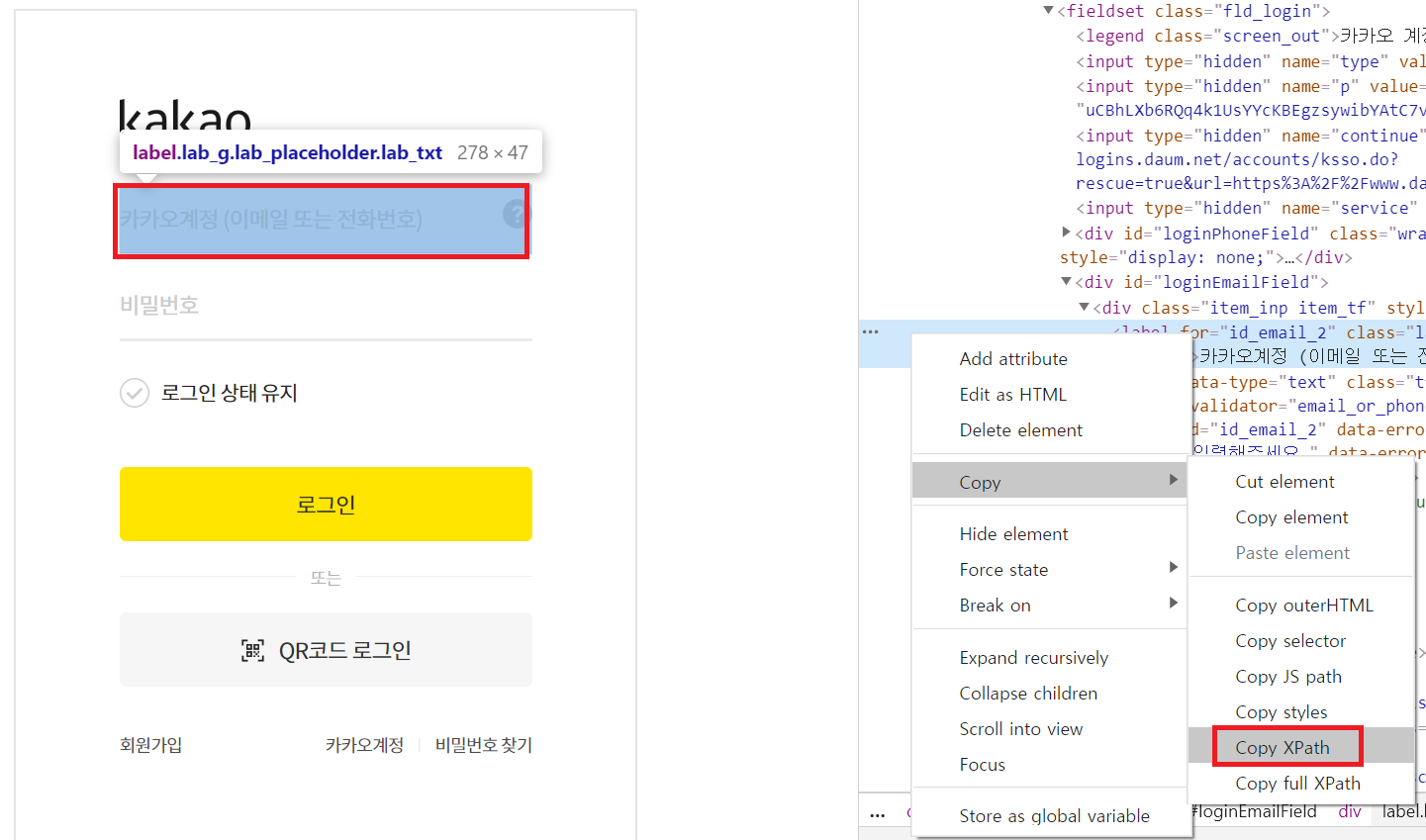
Task: Choose Focus from context menu
Action: pos(1049,765)
